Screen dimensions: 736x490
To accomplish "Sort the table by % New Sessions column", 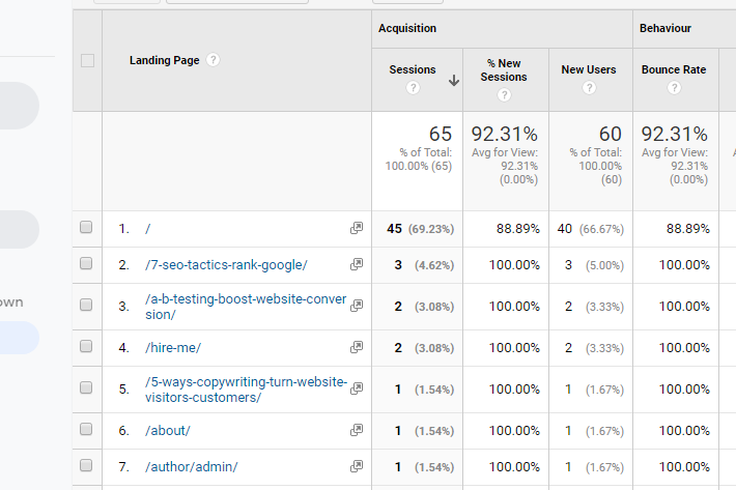I will click(504, 70).
